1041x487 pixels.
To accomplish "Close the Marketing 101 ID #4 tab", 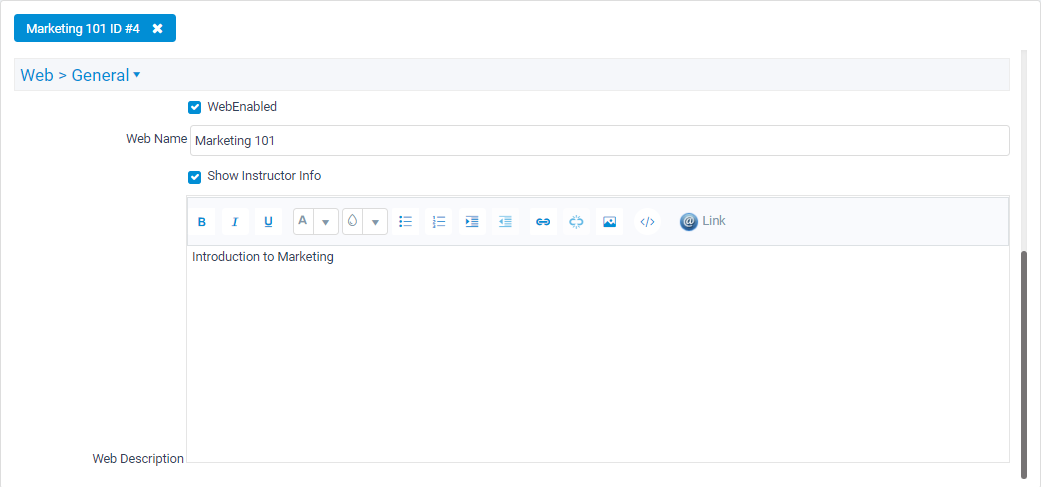I will (x=157, y=28).
